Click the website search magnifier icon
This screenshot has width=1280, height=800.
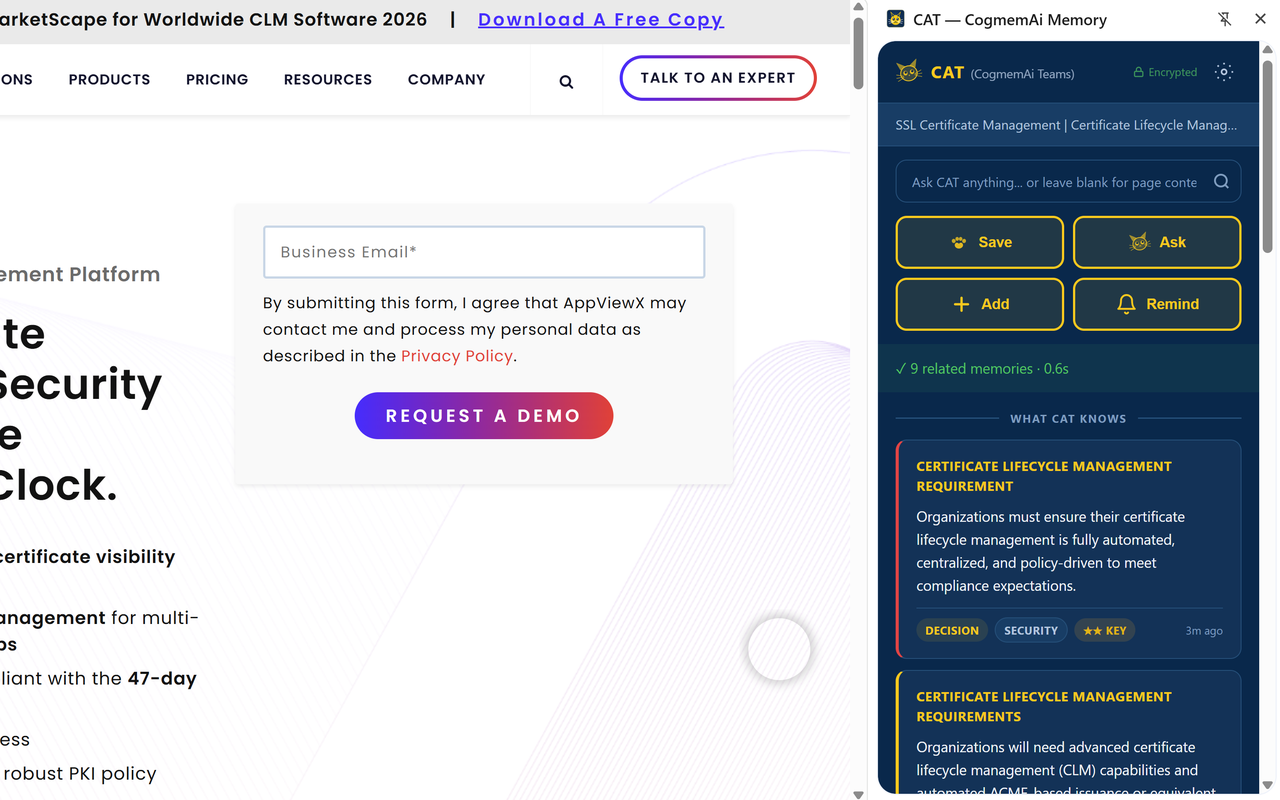[566, 82]
